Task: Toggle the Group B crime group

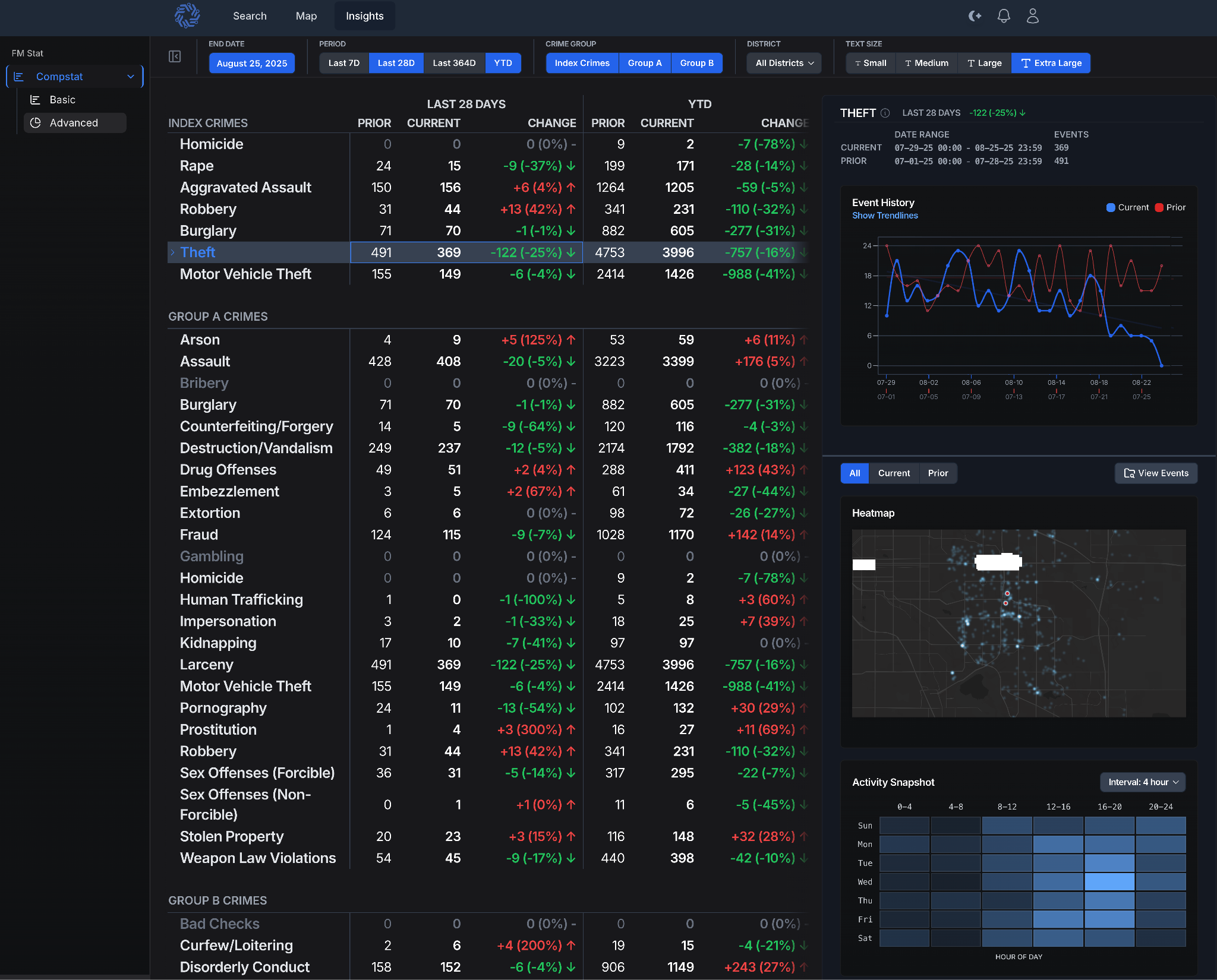Action: tap(696, 63)
